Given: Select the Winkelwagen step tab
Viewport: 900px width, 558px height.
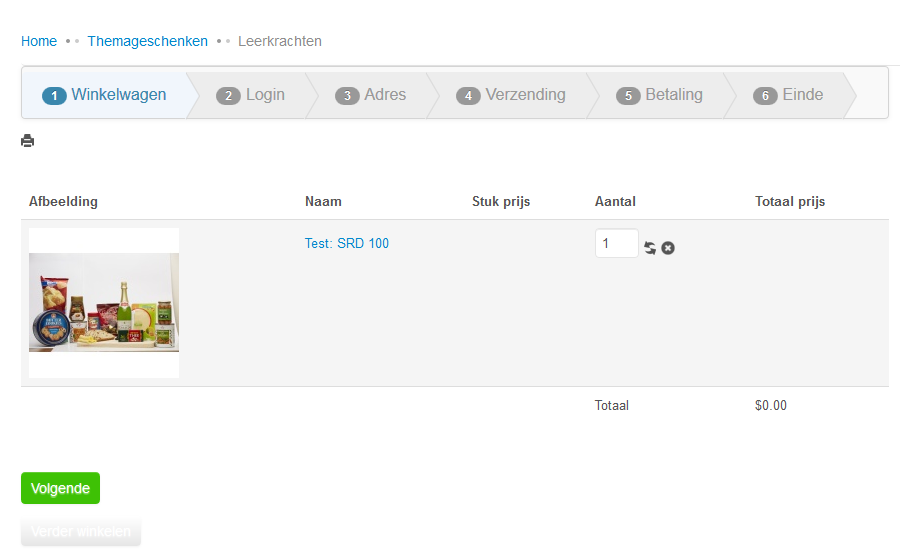Looking at the screenshot, I should click(x=105, y=95).
